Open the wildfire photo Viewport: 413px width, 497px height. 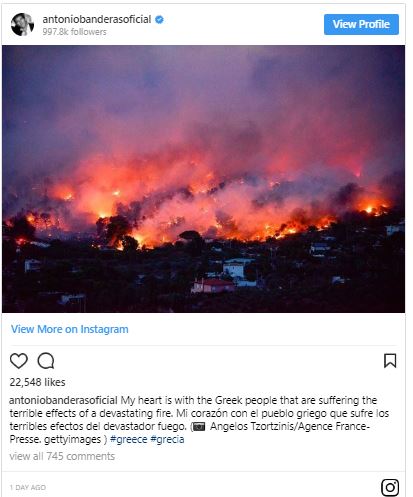click(x=203, y=179)
